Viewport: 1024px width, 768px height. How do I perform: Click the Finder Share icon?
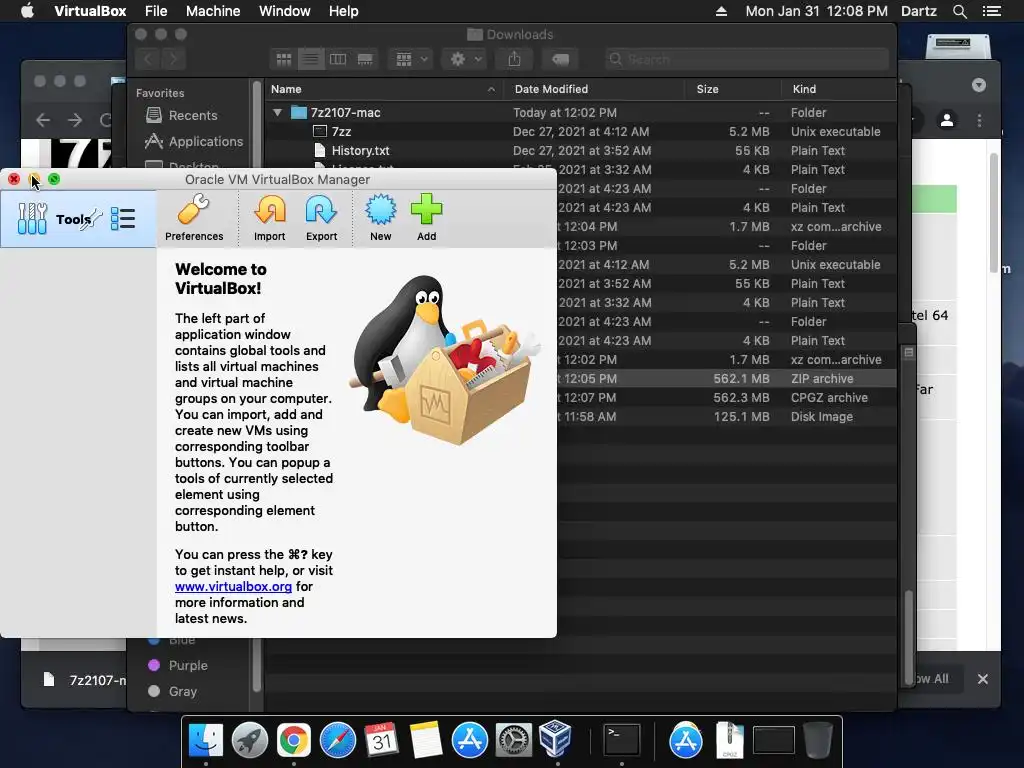515,59
